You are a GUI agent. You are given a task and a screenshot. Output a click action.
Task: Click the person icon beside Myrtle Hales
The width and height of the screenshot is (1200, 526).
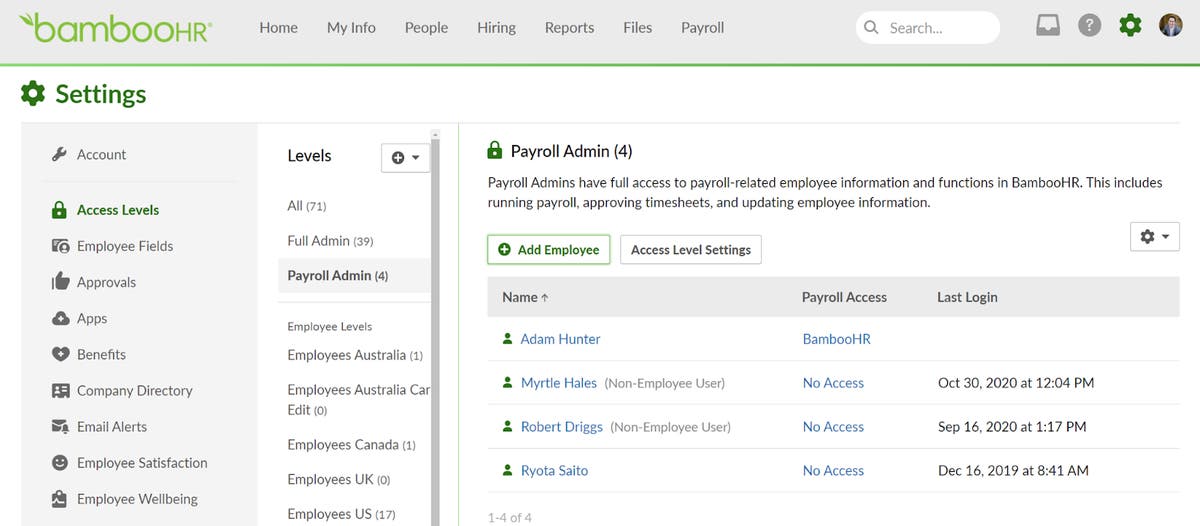[507, 383]
